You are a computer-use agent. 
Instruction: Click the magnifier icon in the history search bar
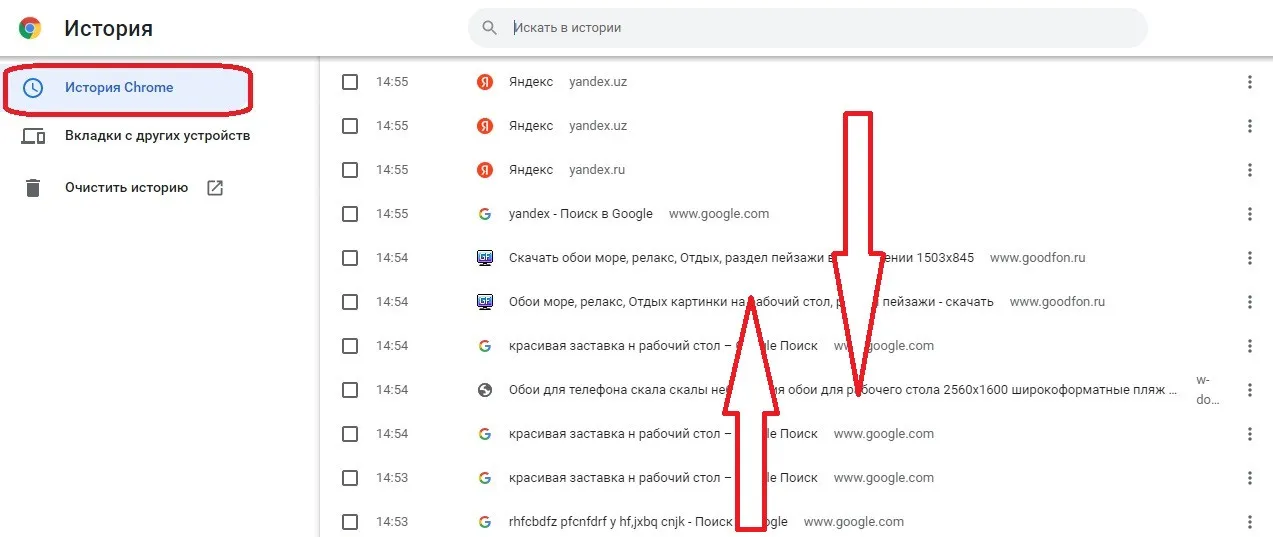[x=489, y=28]
